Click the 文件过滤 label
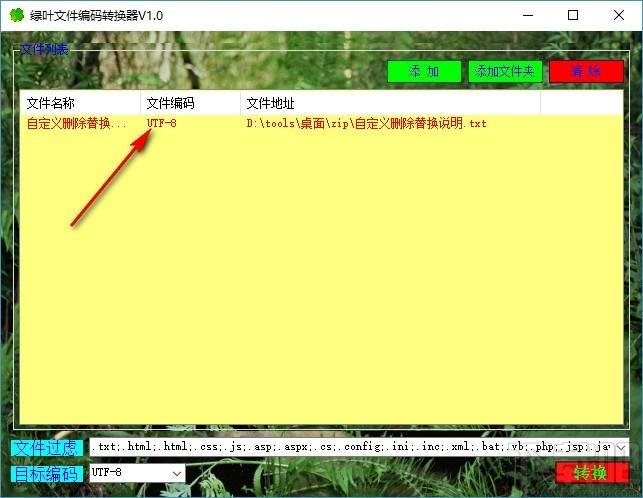The image size is (643, 498). (47, 448)
